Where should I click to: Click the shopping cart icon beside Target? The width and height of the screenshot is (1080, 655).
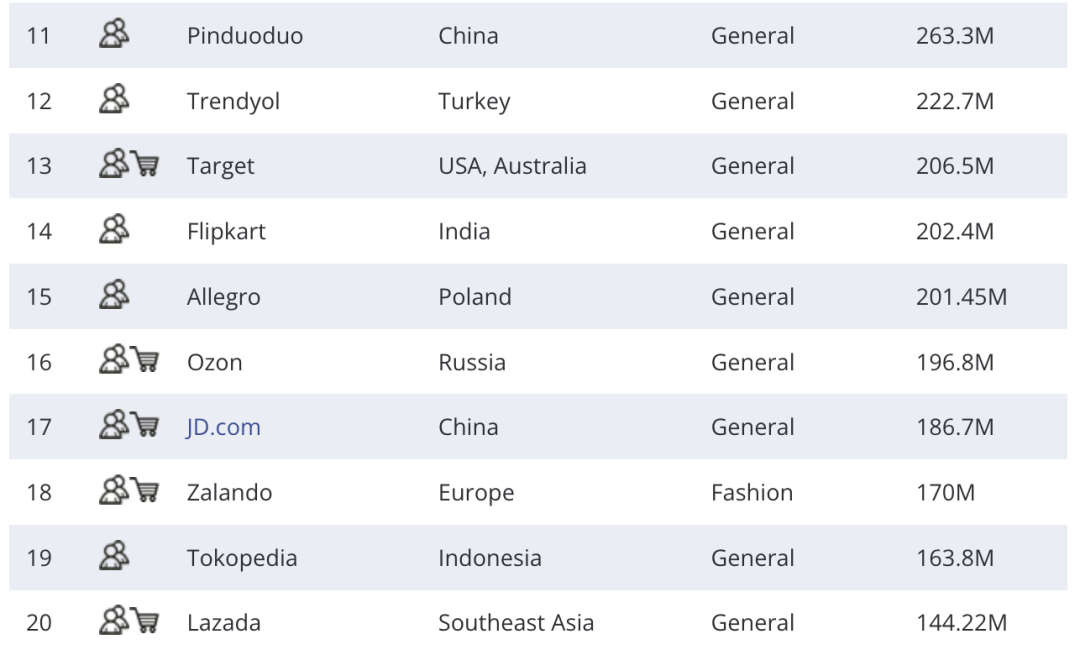[145, 164]
